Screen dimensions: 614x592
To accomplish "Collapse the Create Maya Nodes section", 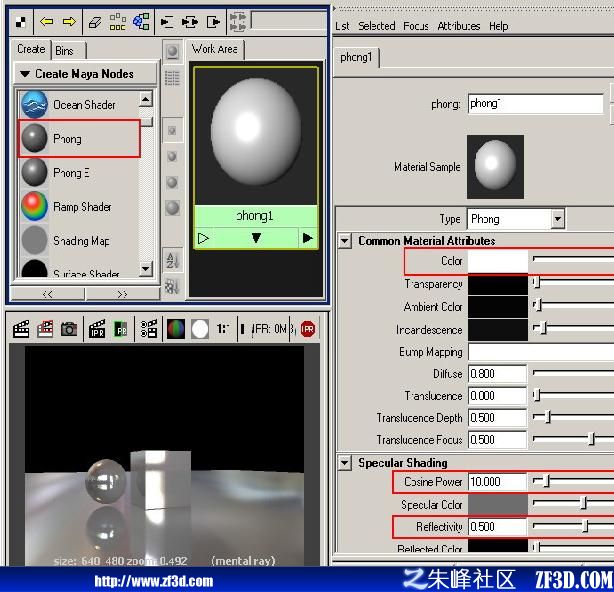I will (x=25, y=74).
